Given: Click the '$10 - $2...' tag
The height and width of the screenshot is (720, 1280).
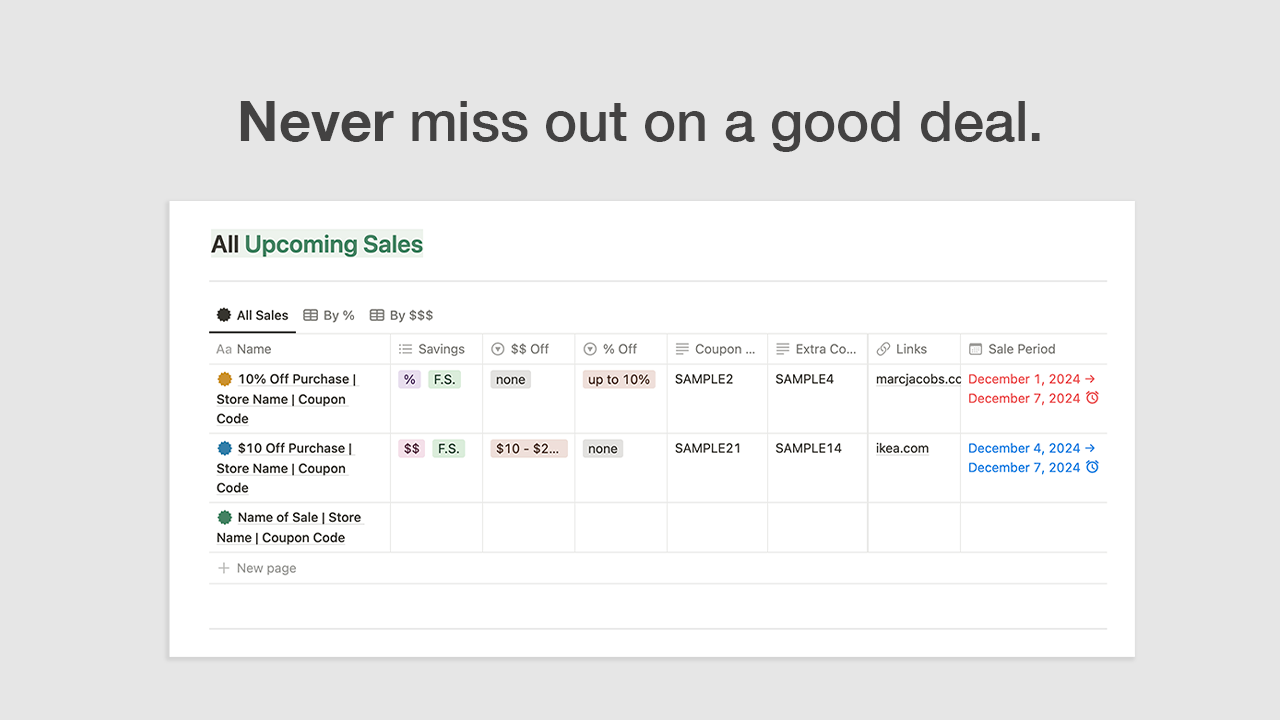Looking at the screenshot, I should [529, 448].
